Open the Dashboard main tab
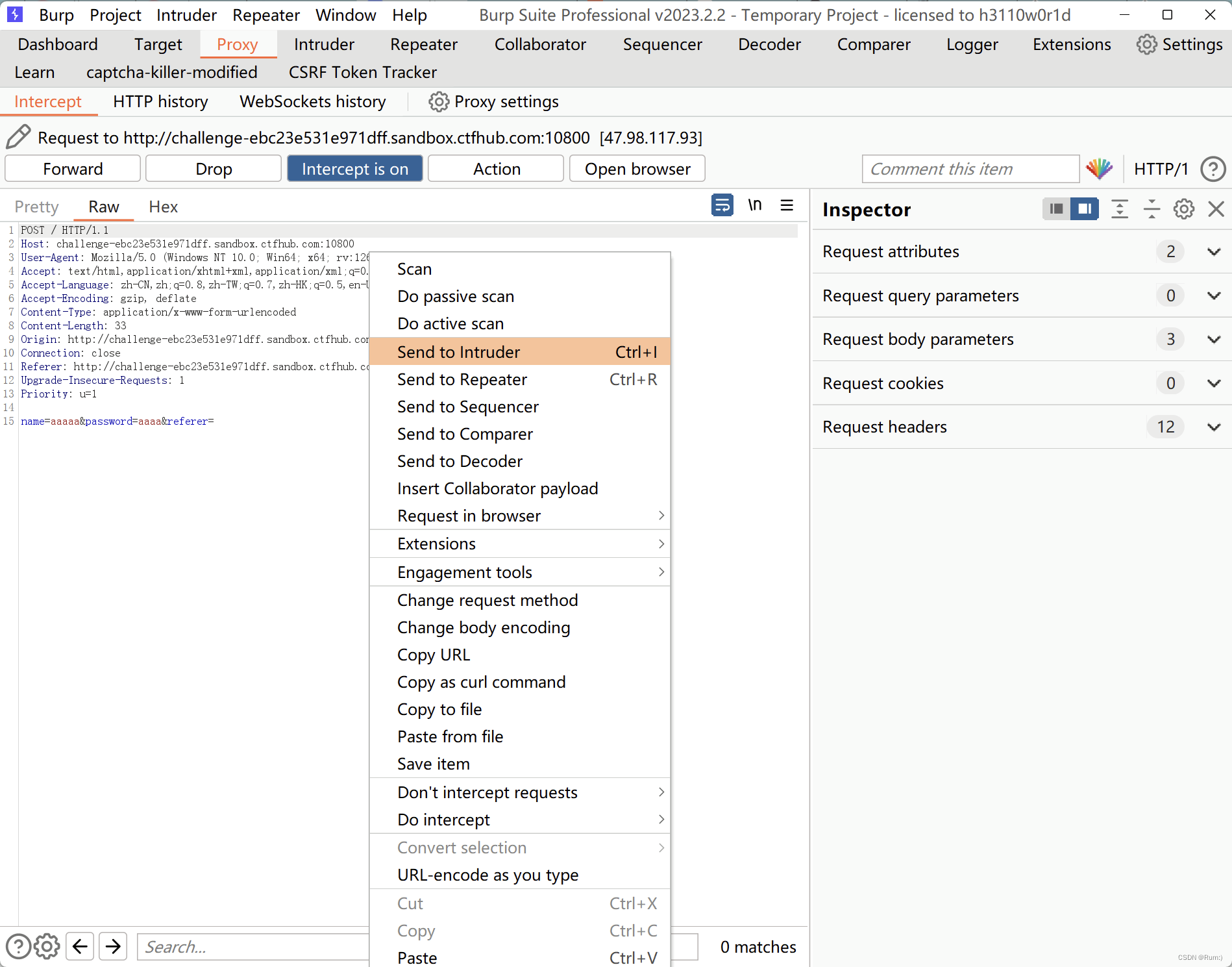The image size is (1232, 967). coord(58,44)
